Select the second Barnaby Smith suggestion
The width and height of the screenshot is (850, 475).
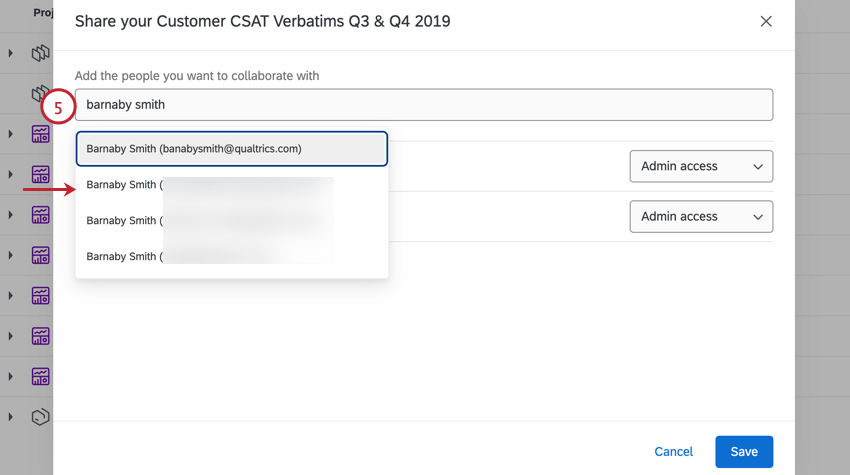tap(232, 185)
